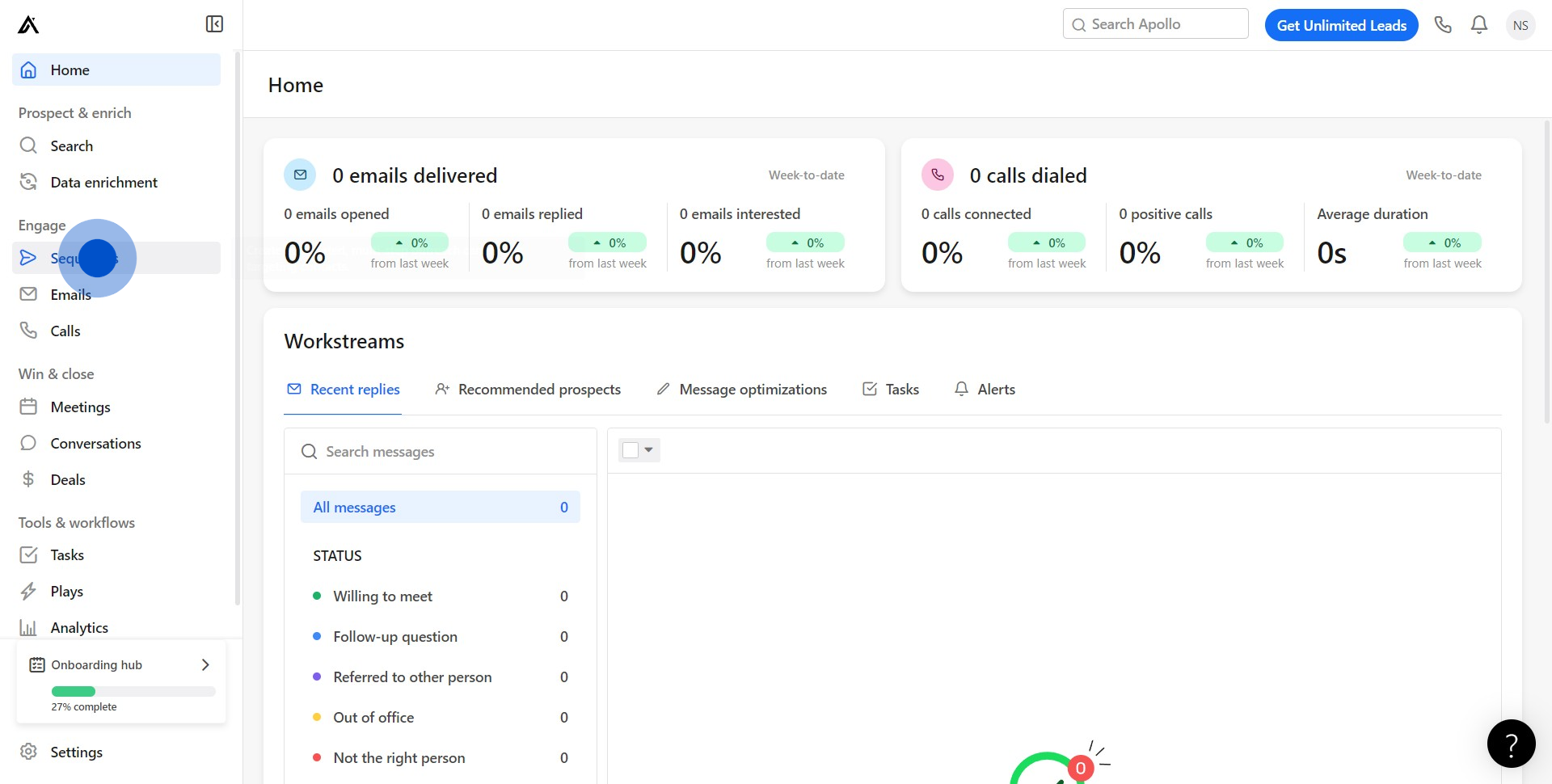Click Get Unlimited Leads button
1552x784 pixels.
click(1341, 25)
